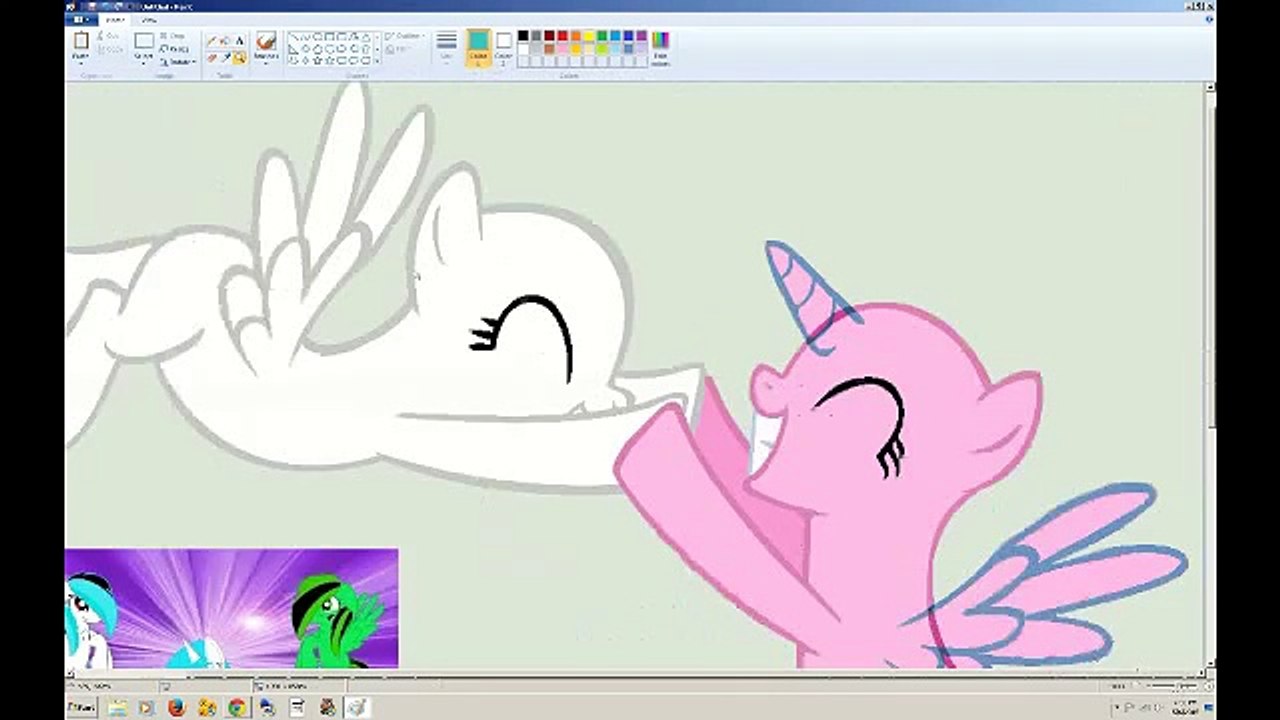Open the line Size dropdown
1280x720 pixels.
click(446, 47)
